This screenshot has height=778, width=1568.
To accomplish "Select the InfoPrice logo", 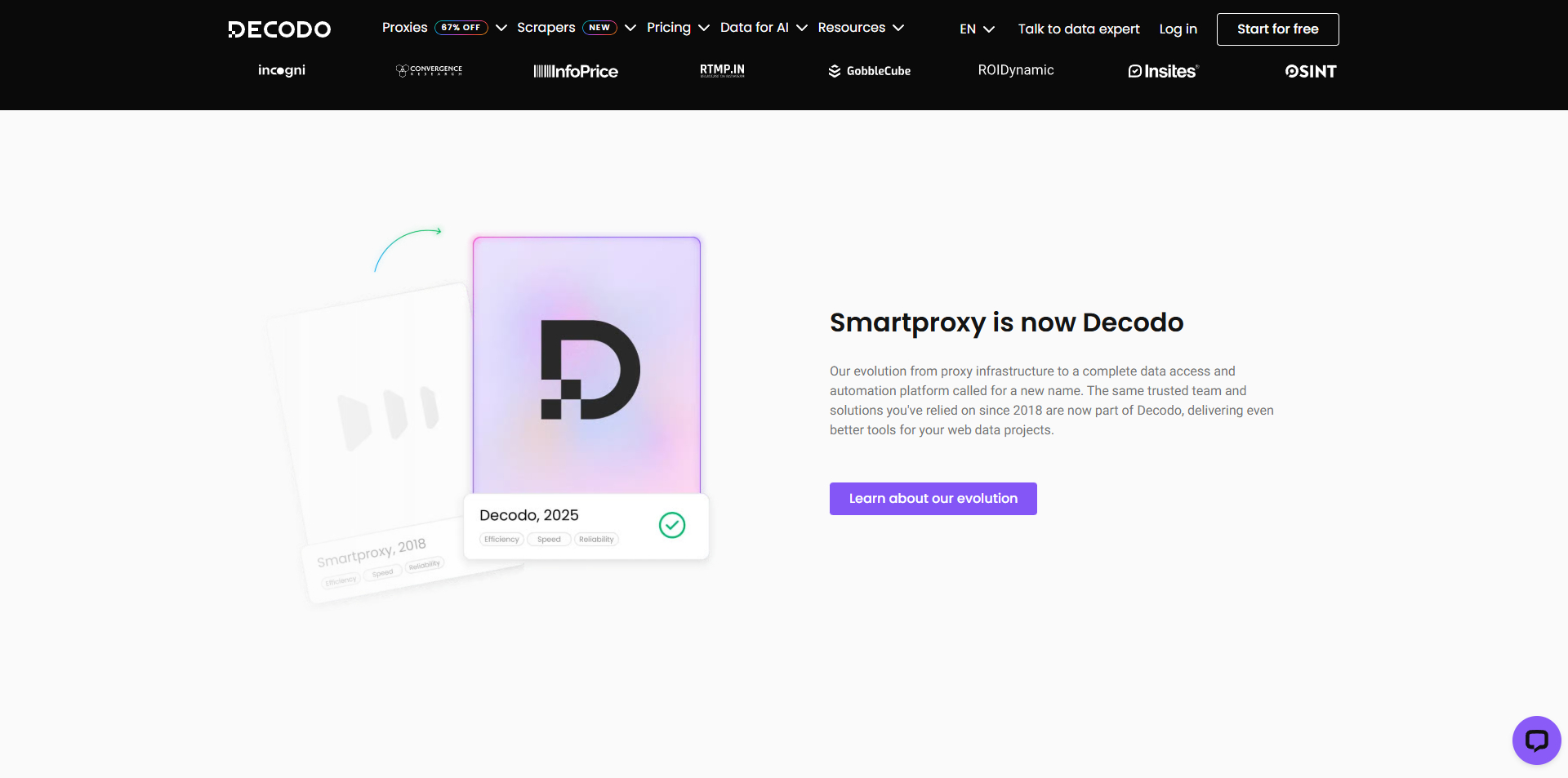I will 575,71.
